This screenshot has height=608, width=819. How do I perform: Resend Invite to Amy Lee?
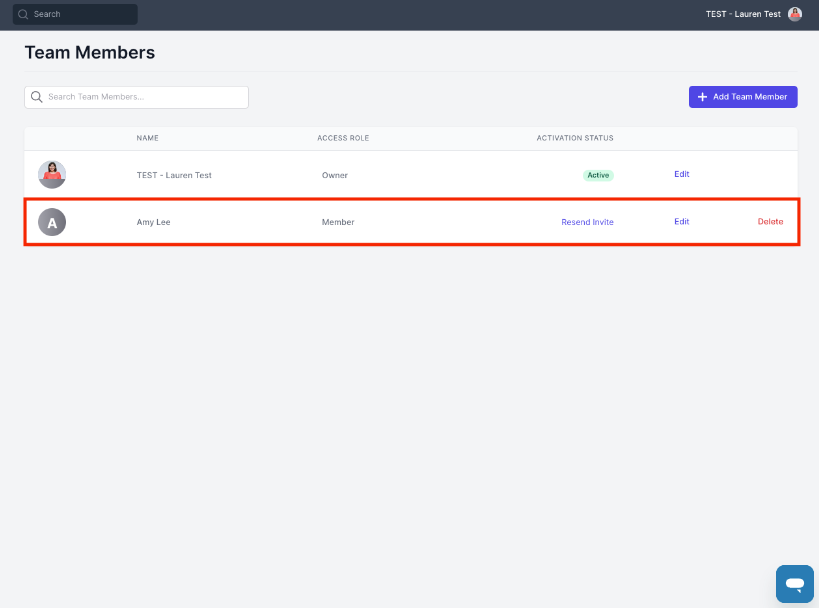[x=588, y=222]
